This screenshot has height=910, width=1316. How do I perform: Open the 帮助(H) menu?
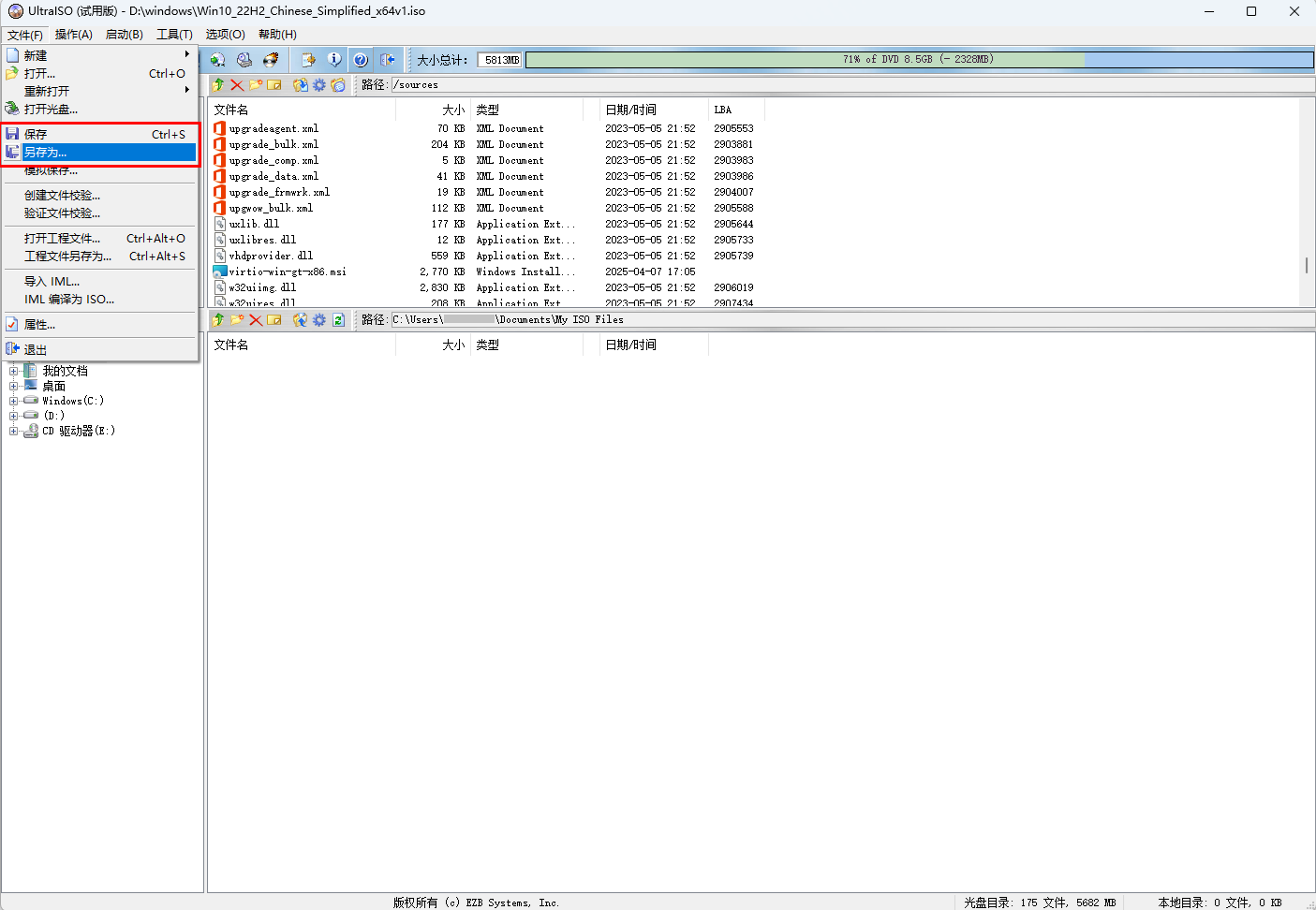click(x=277, y=35)
